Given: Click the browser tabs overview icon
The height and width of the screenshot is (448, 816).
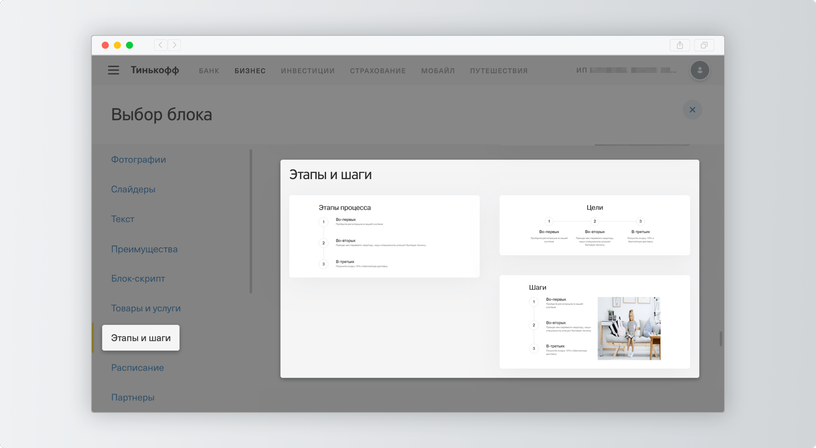Looking at the screenshot, I should pos(704,45).
